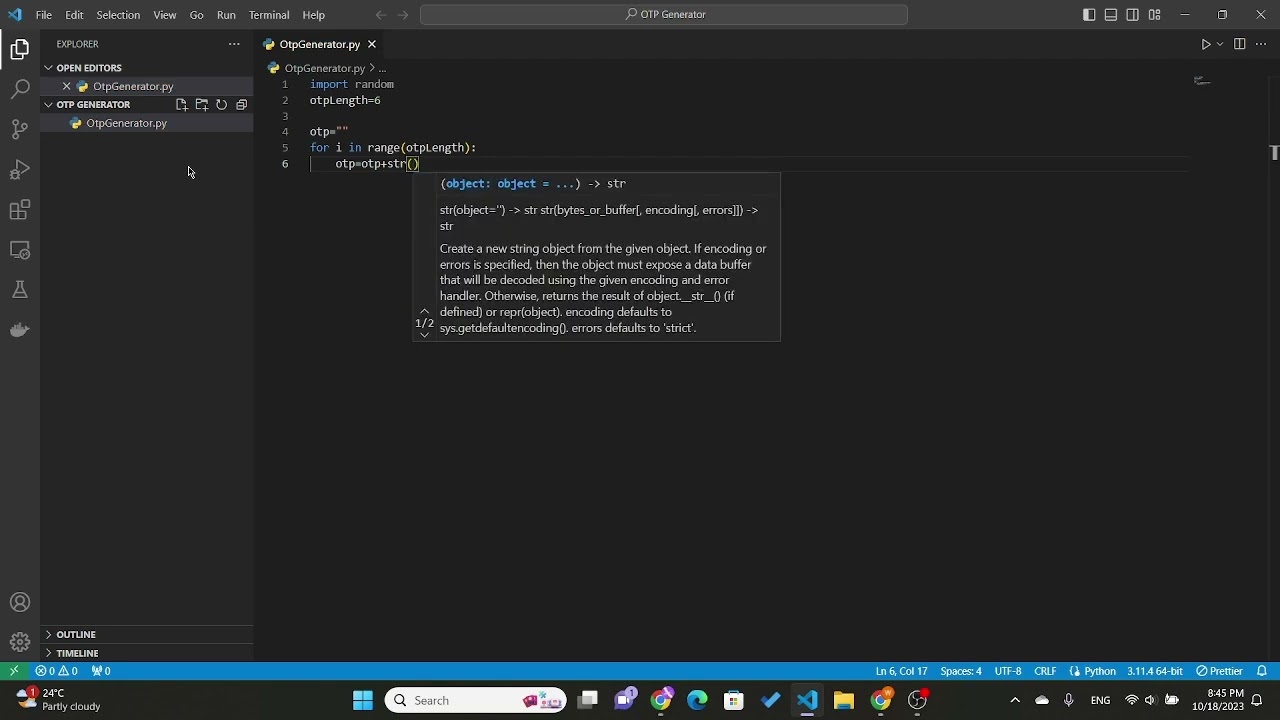
Task: Open the Help menu
Action: click(x=314, y=15)
